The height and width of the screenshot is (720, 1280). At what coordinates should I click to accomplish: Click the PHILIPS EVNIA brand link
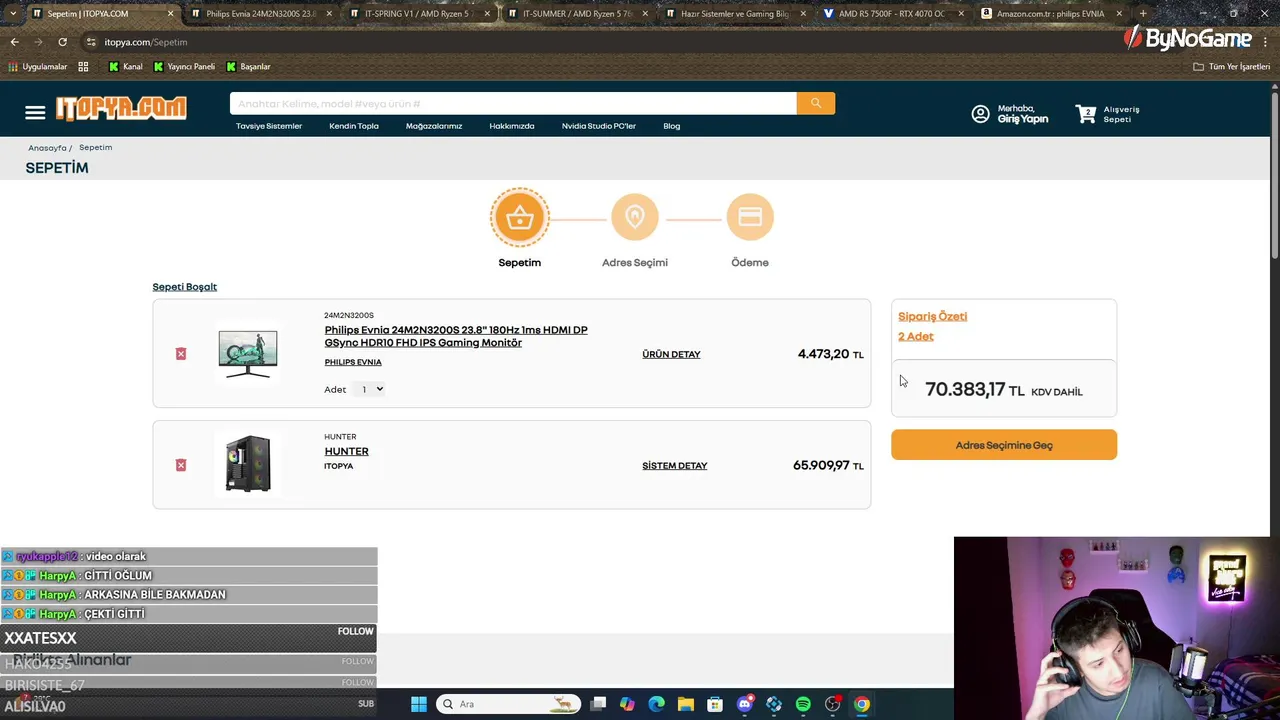tap(353, 362)
